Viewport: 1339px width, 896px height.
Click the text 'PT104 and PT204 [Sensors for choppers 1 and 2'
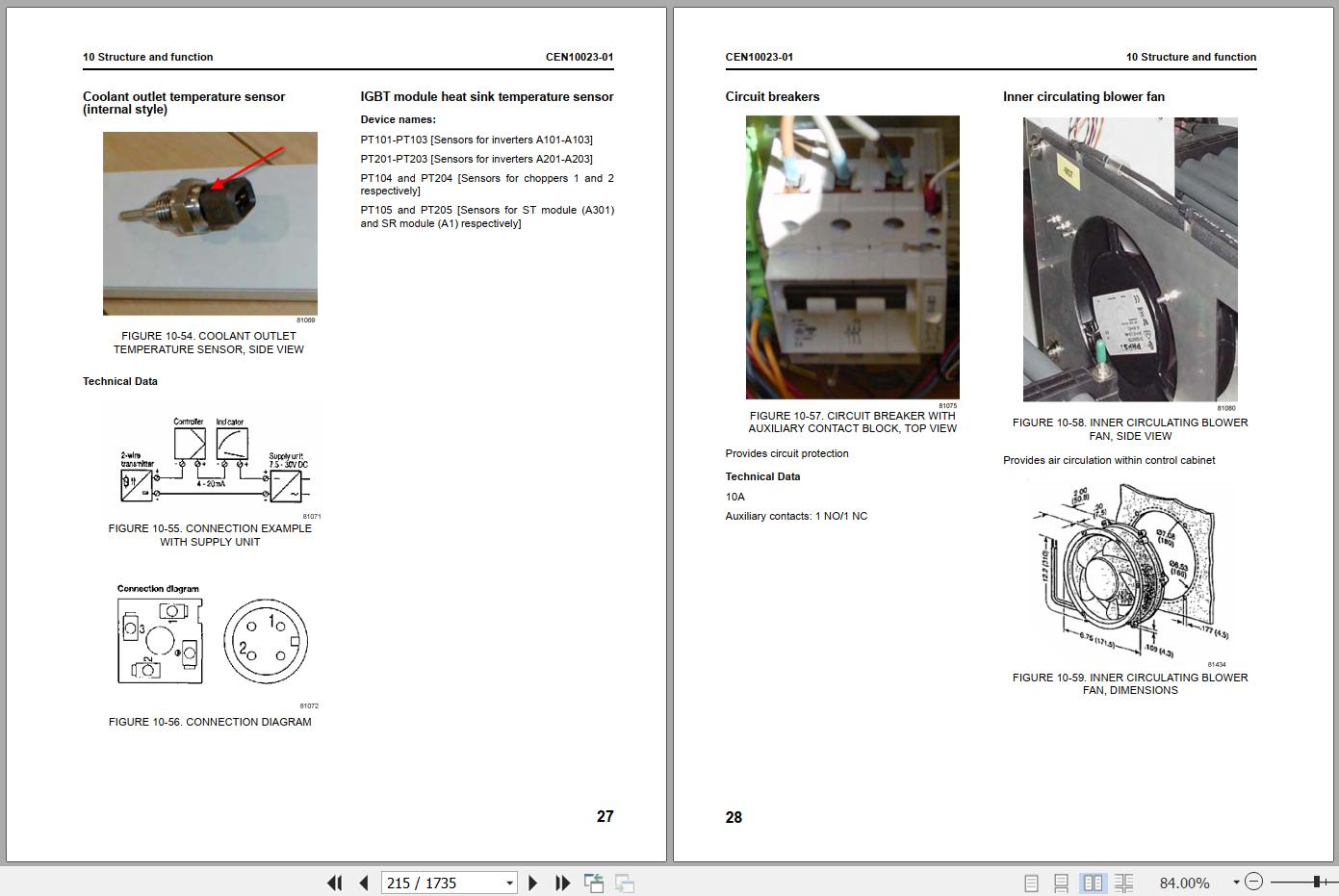pos(487,178)
